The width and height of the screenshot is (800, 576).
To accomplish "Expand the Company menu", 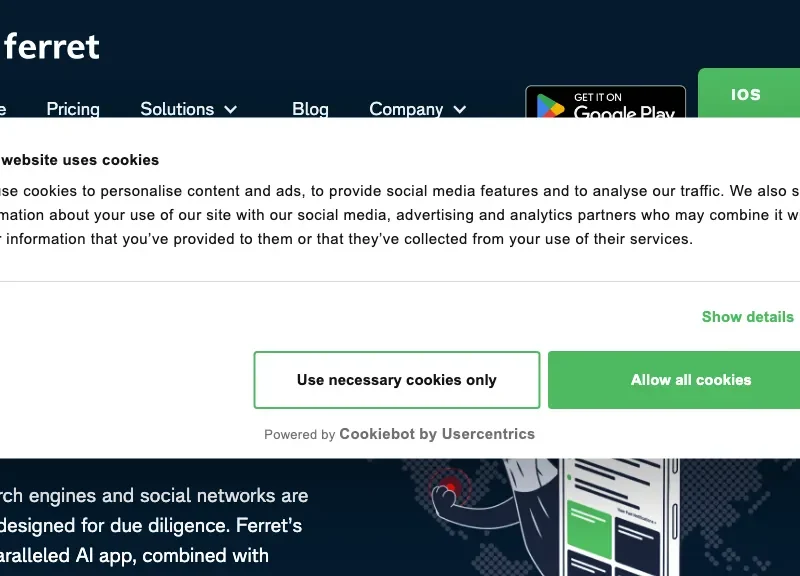I will point(417,109).
